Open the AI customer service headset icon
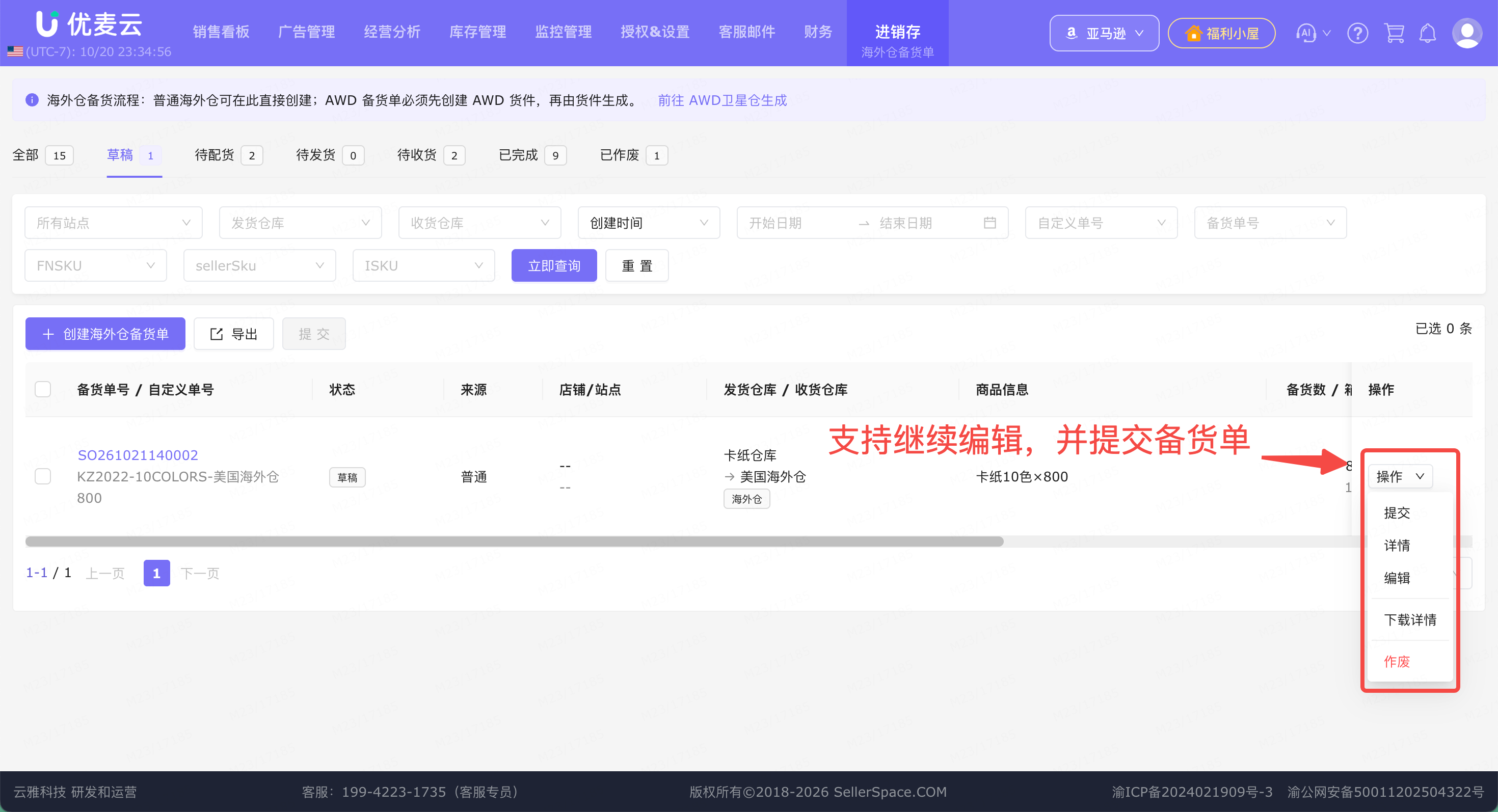This screenshot has height=812, width=1498. [1306, 33]
